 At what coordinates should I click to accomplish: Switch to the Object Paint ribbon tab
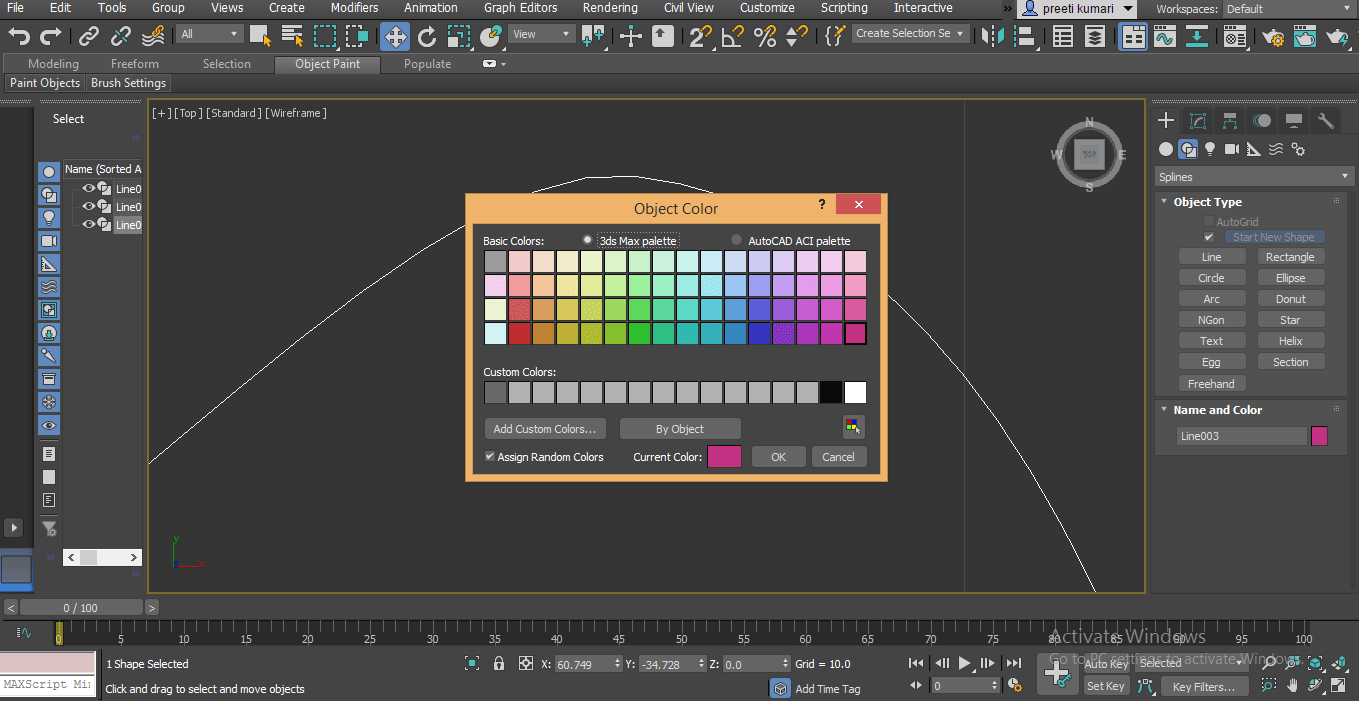(x=326, y=63)
